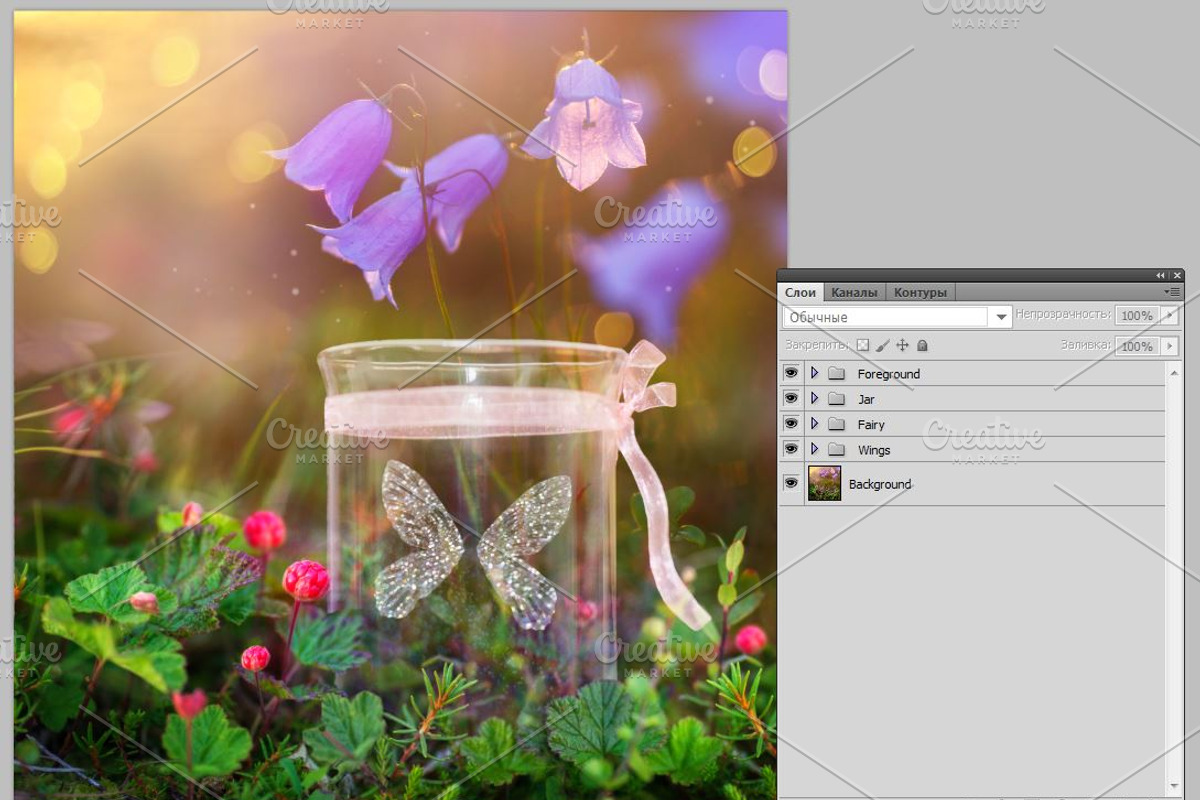Image resolution: width=1200 pixels, height=800 pixels.
Task: Toggle lock image pixels brush icon
Action: (882, 345)
